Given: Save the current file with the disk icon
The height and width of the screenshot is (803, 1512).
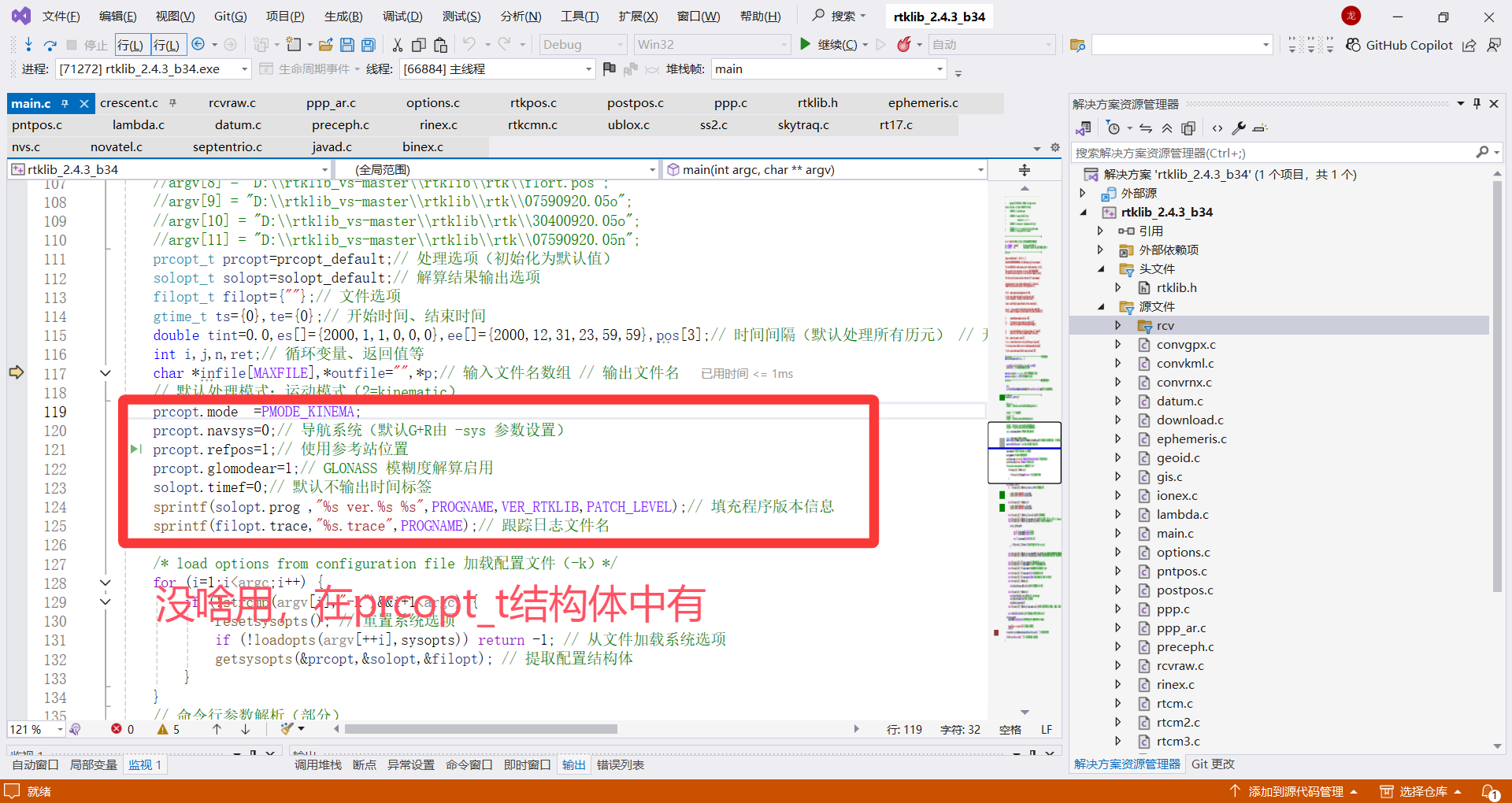Looking at the screenshot, I should [347, 45].
